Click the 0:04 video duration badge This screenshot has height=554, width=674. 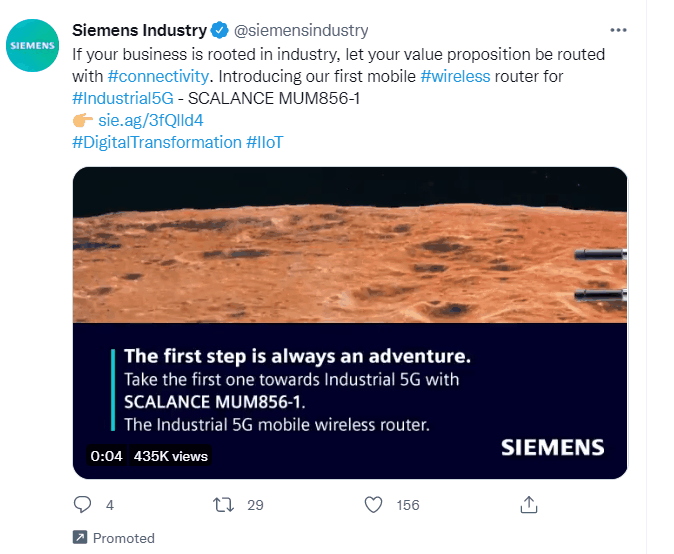(x=106, y=456)
